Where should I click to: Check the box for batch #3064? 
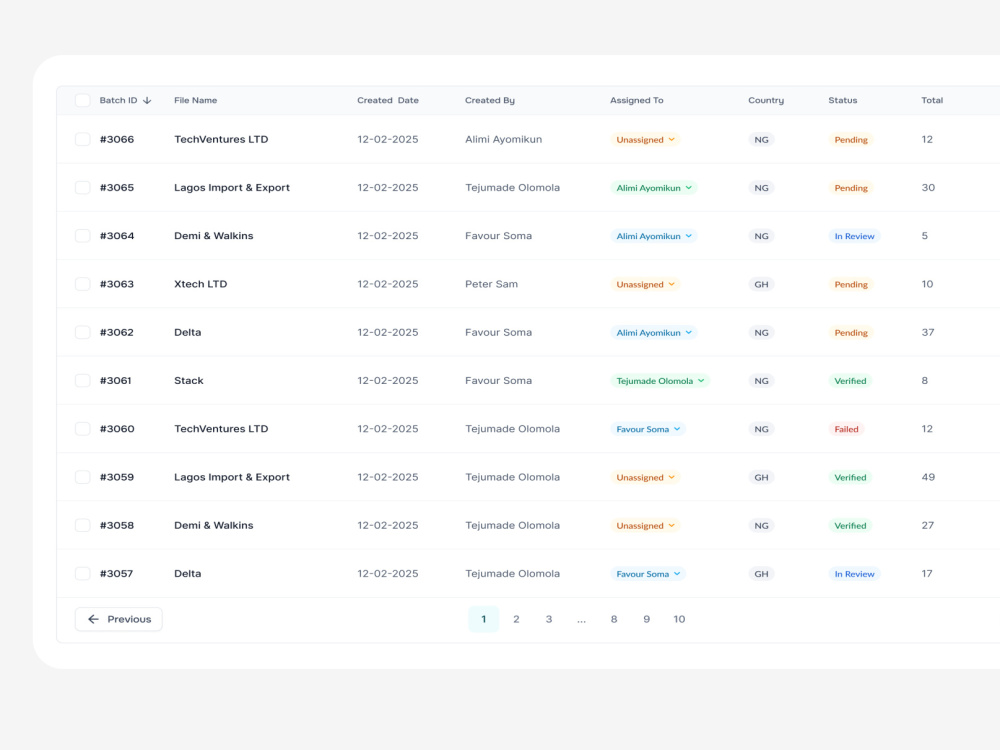(x=82, y=236)
